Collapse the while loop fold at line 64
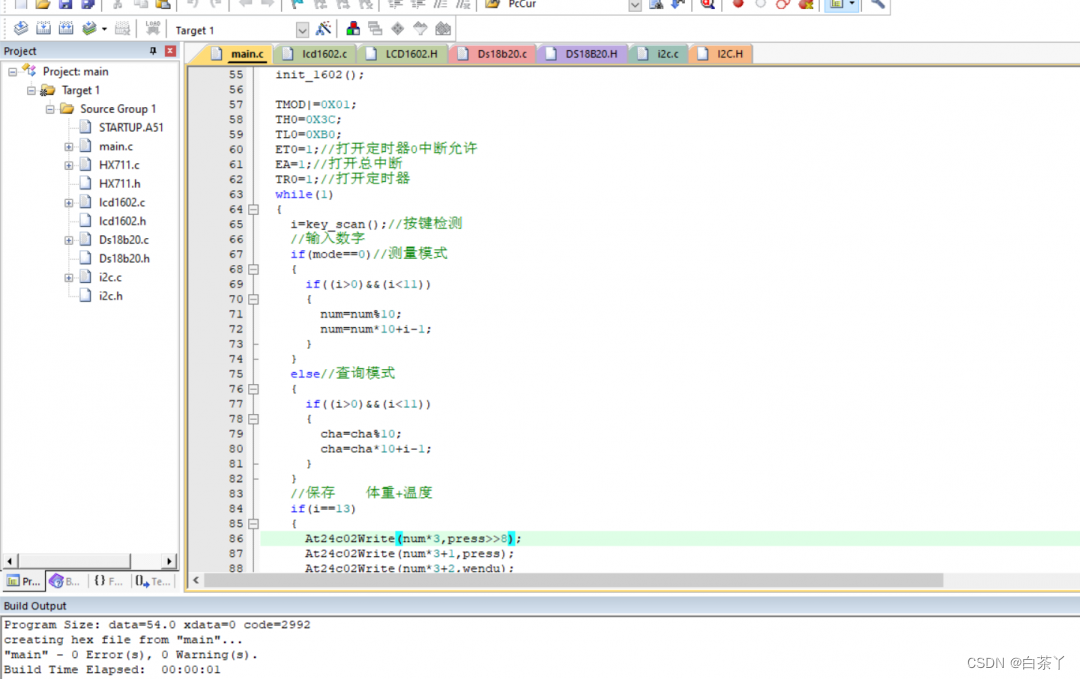Image resolution: width=1080 pixels, height=679 pixels. tap(253, 209)
